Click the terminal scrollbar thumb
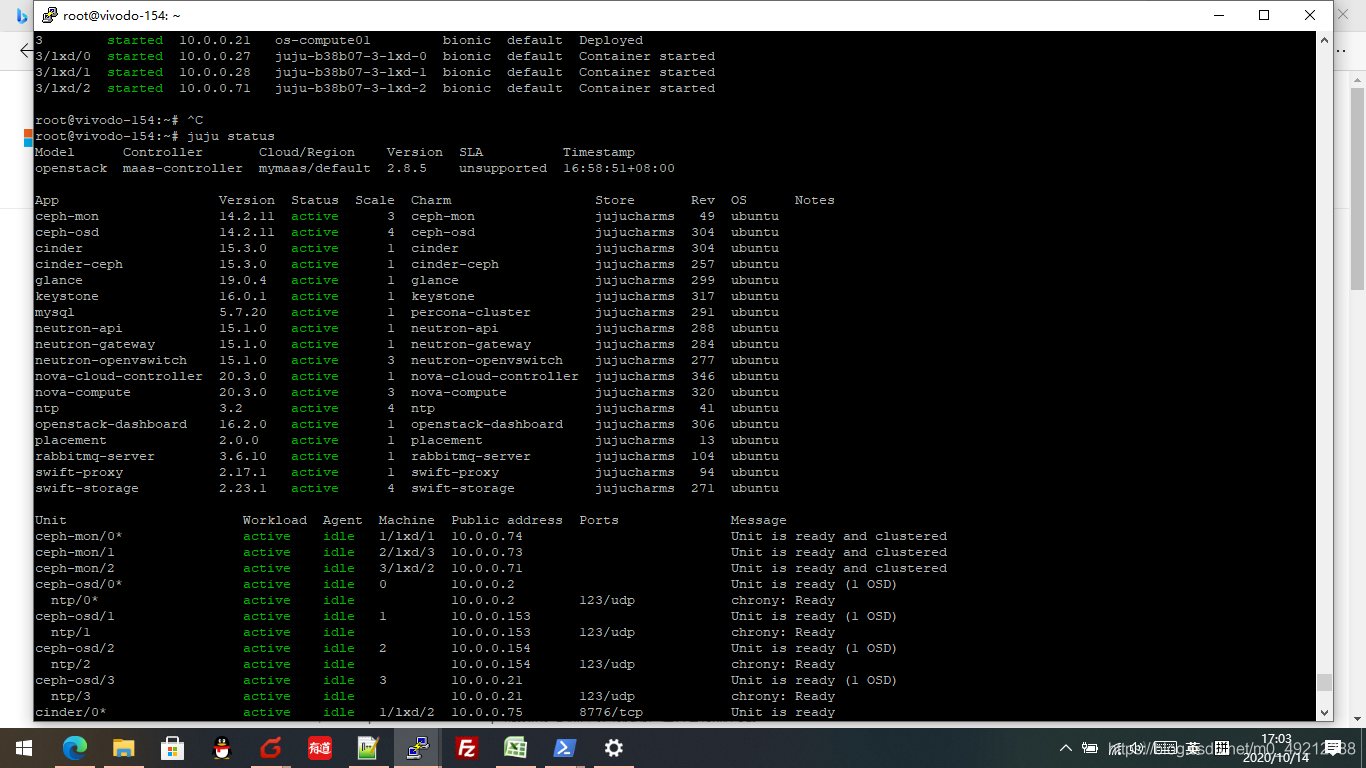The width and height of the screenshot is (1366, 768). 1324,682
